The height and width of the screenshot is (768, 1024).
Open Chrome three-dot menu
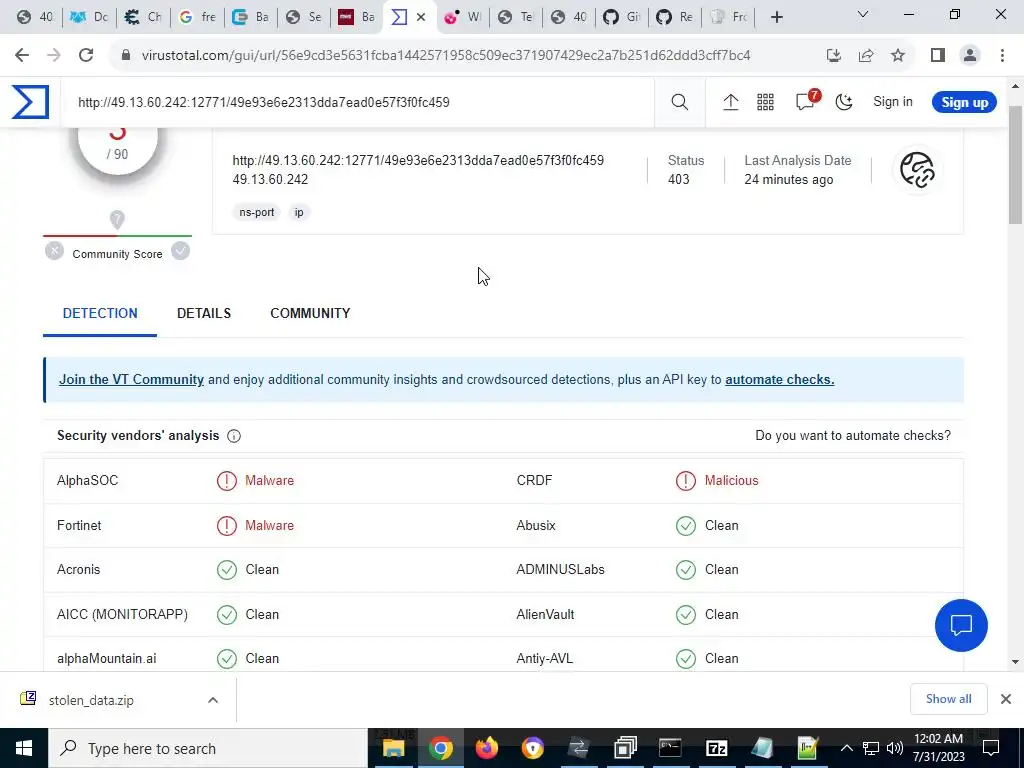(1002, 56)
